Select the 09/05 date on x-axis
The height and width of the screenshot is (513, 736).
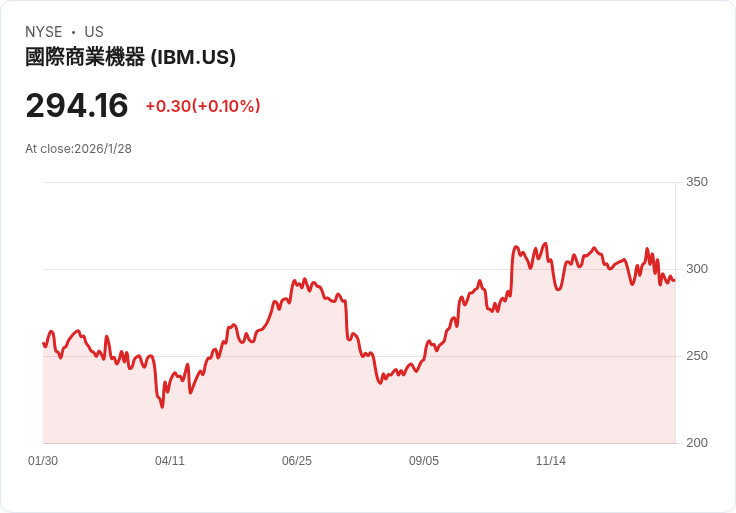tap(424, 461)
